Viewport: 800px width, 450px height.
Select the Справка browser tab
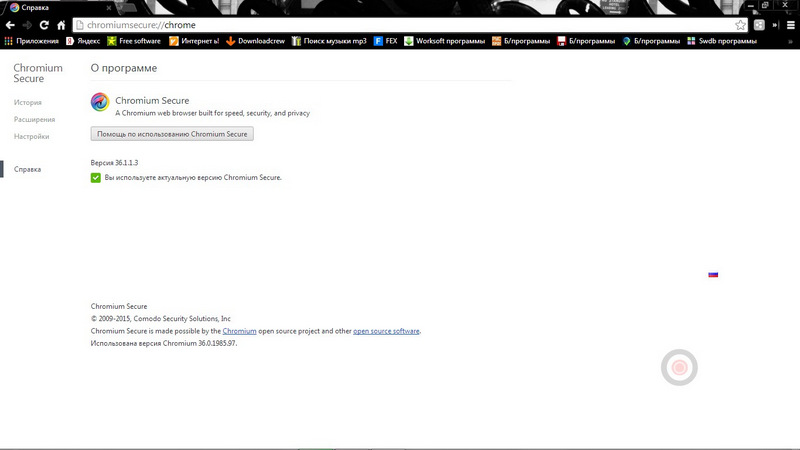(x=59, y=8)
